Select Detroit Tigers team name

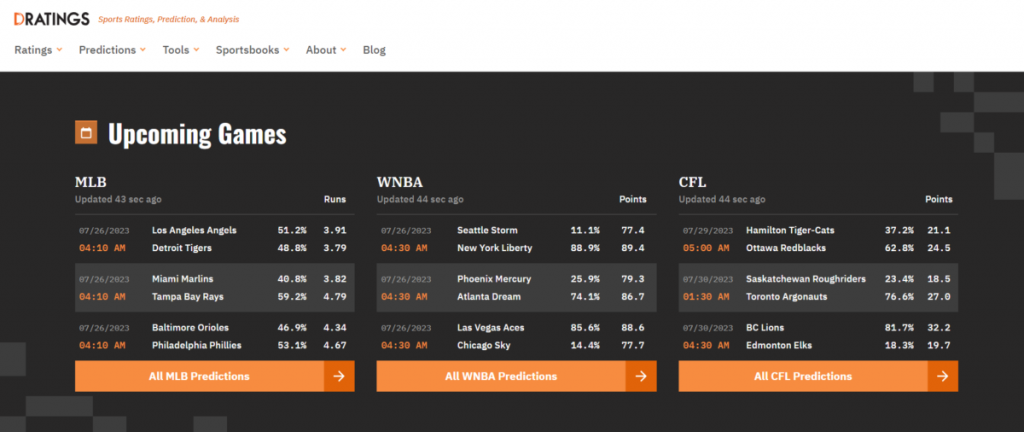(x=182, y=248)
